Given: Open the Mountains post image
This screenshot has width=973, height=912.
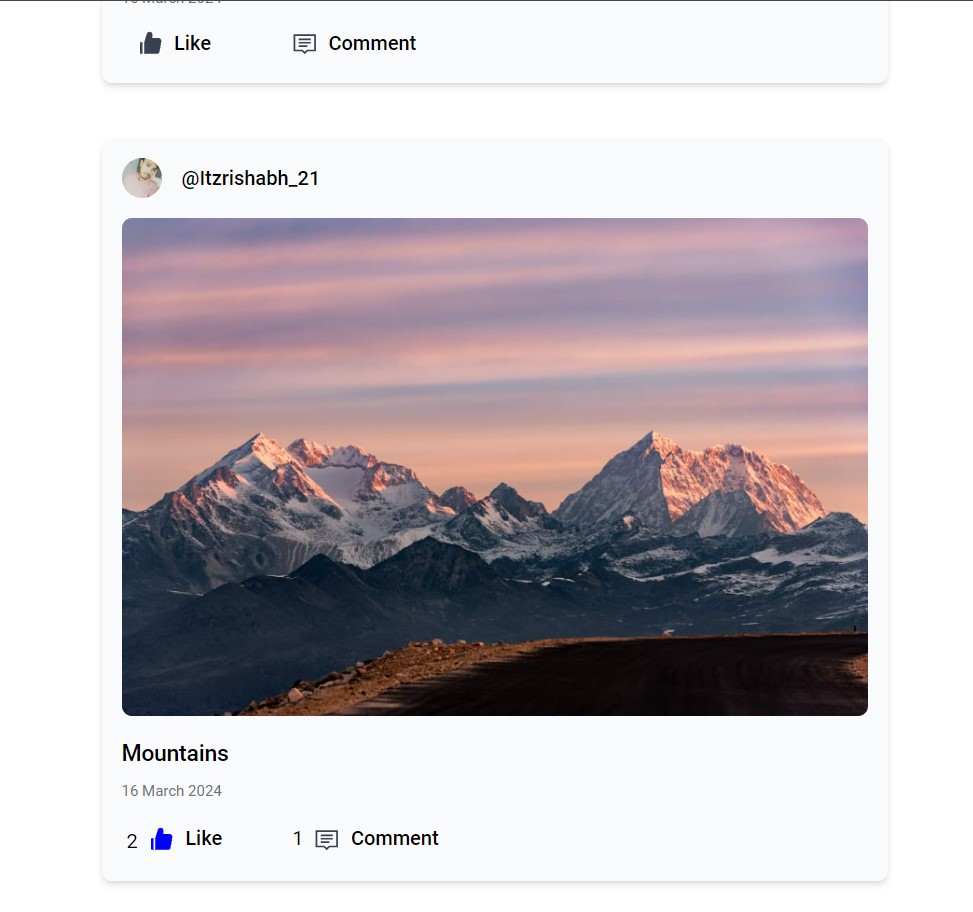Looking at the screenshot, I should [x=495, y=466].
